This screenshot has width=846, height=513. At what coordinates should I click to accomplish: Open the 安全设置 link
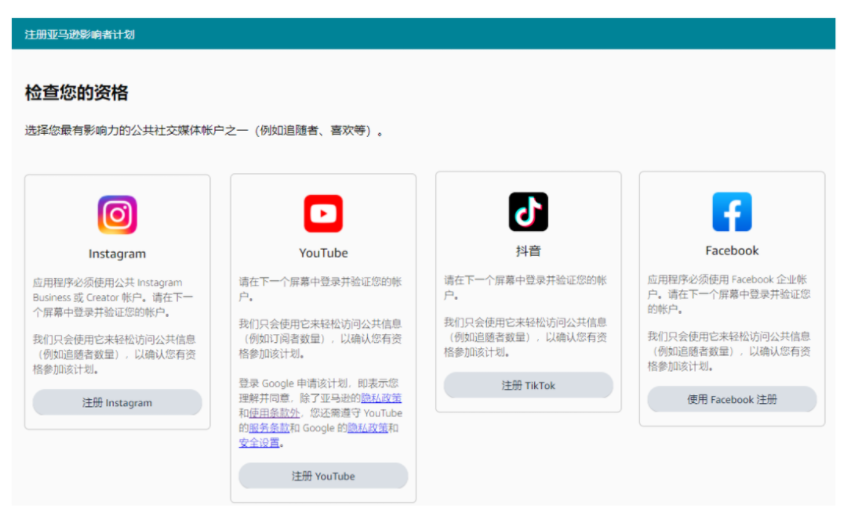[259, 443]
